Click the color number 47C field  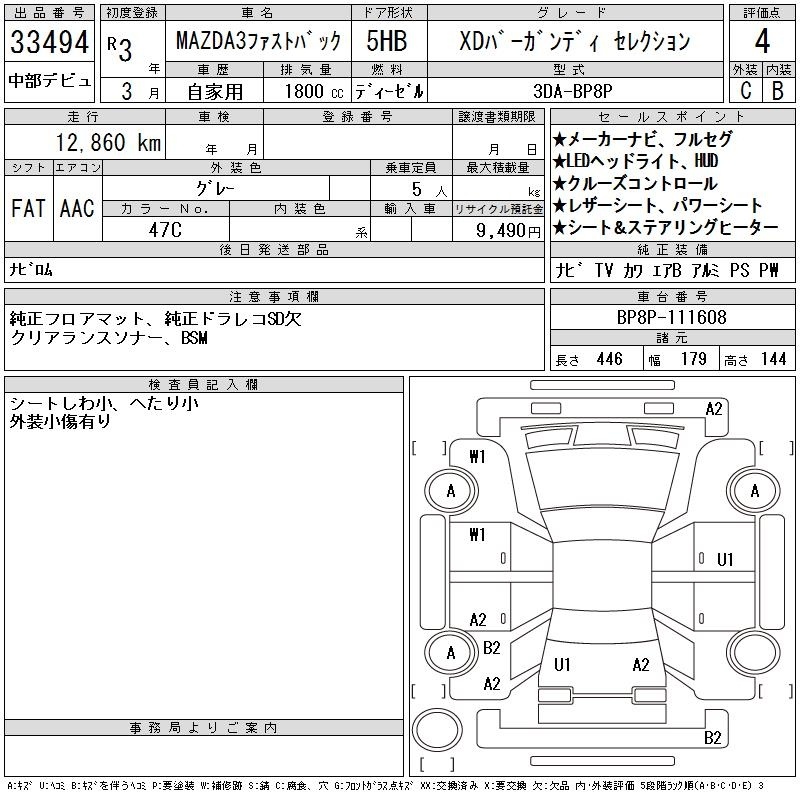pos(165,229)
